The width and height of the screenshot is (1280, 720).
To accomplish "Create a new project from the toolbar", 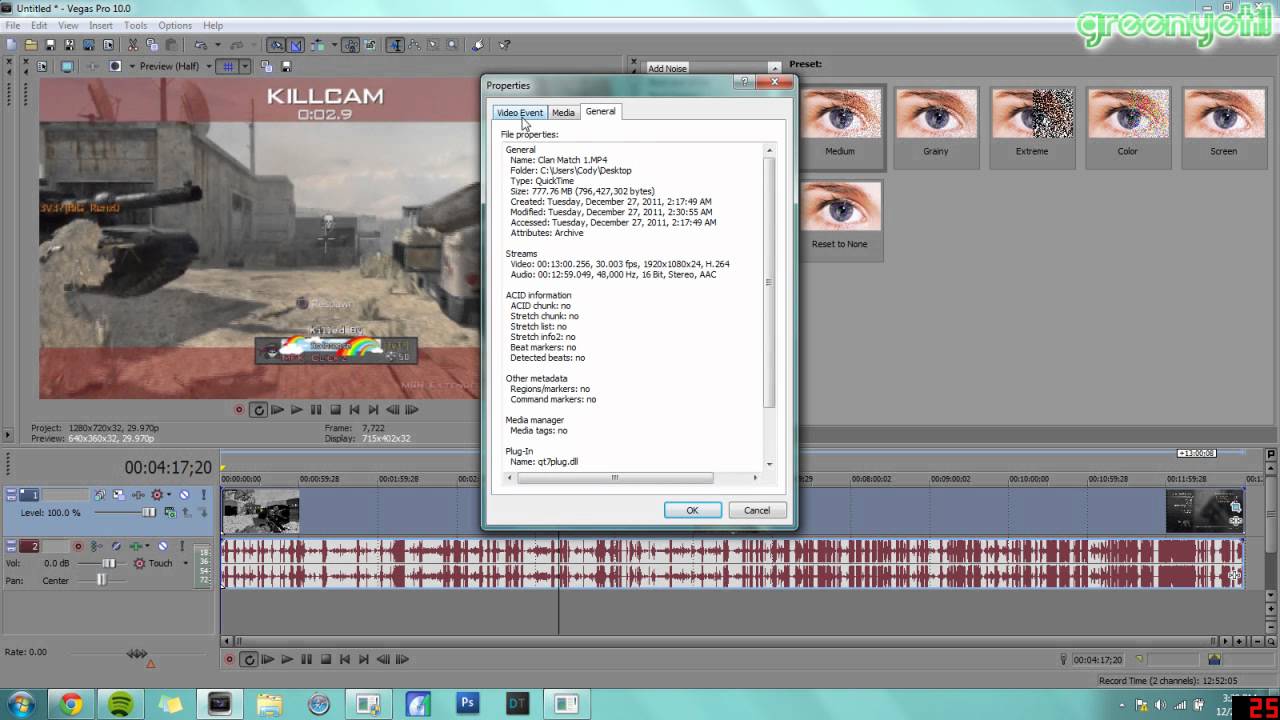I will tap(11, 45).
